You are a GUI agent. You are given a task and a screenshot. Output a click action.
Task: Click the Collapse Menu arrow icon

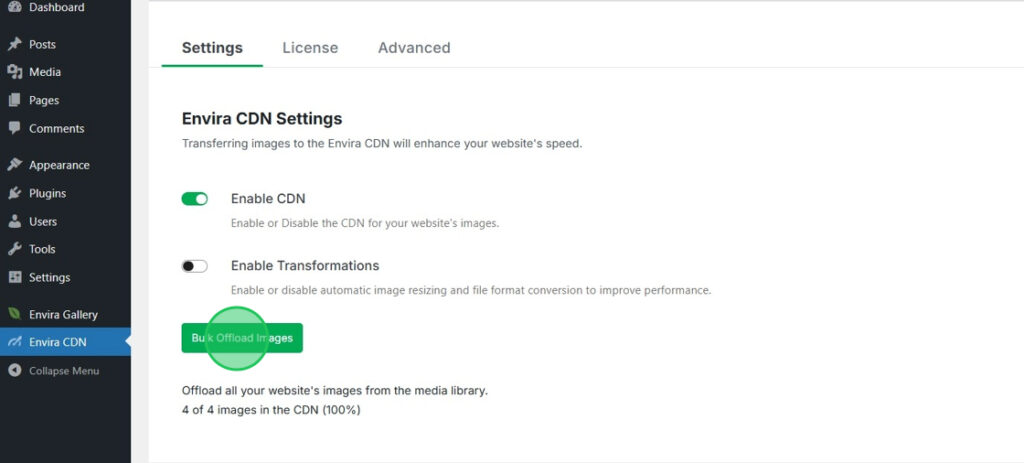(14, 370)
